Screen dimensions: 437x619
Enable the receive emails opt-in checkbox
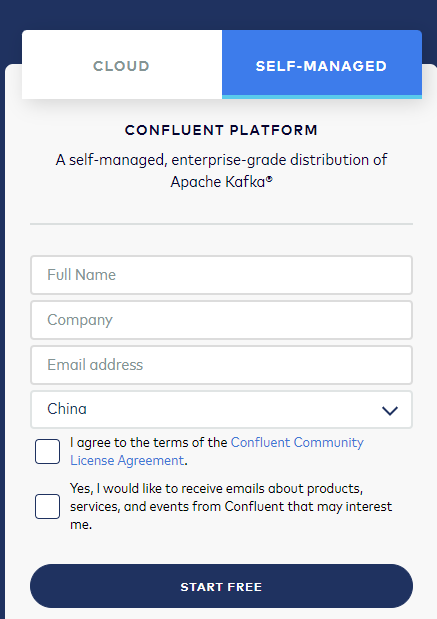pyautogui.click(x=47, y=506)
